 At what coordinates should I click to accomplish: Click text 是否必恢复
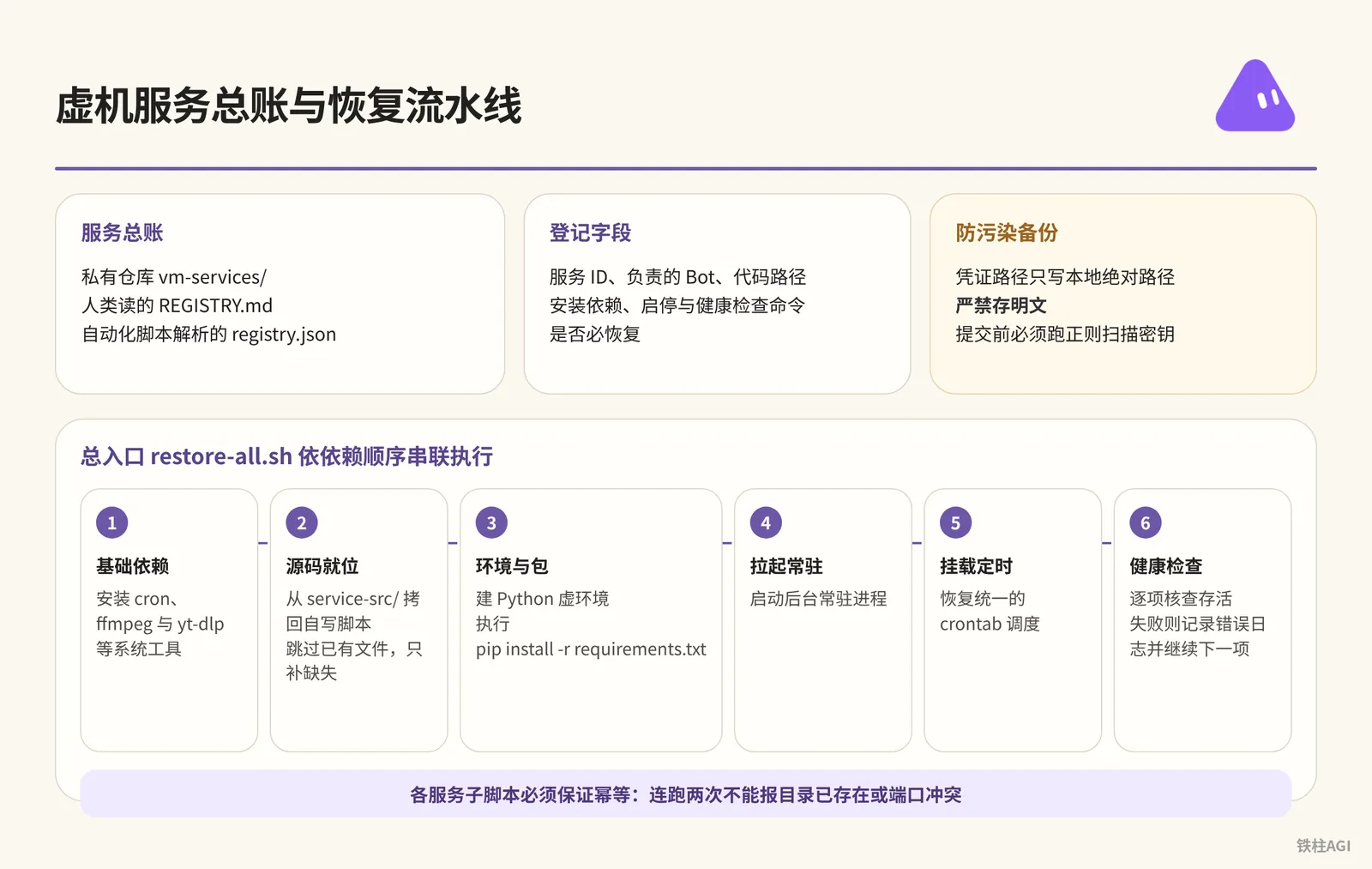[x=595, y=334]
